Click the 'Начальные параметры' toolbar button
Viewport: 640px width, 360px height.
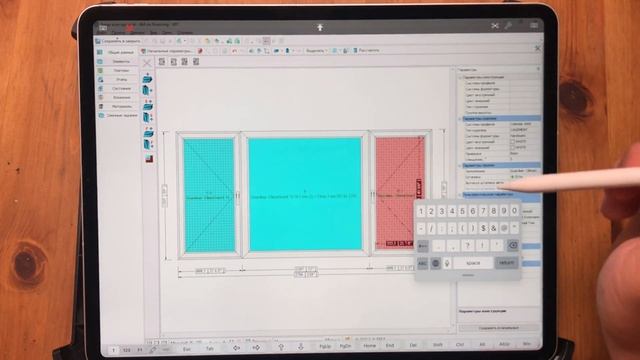click(x=167, y=51)
